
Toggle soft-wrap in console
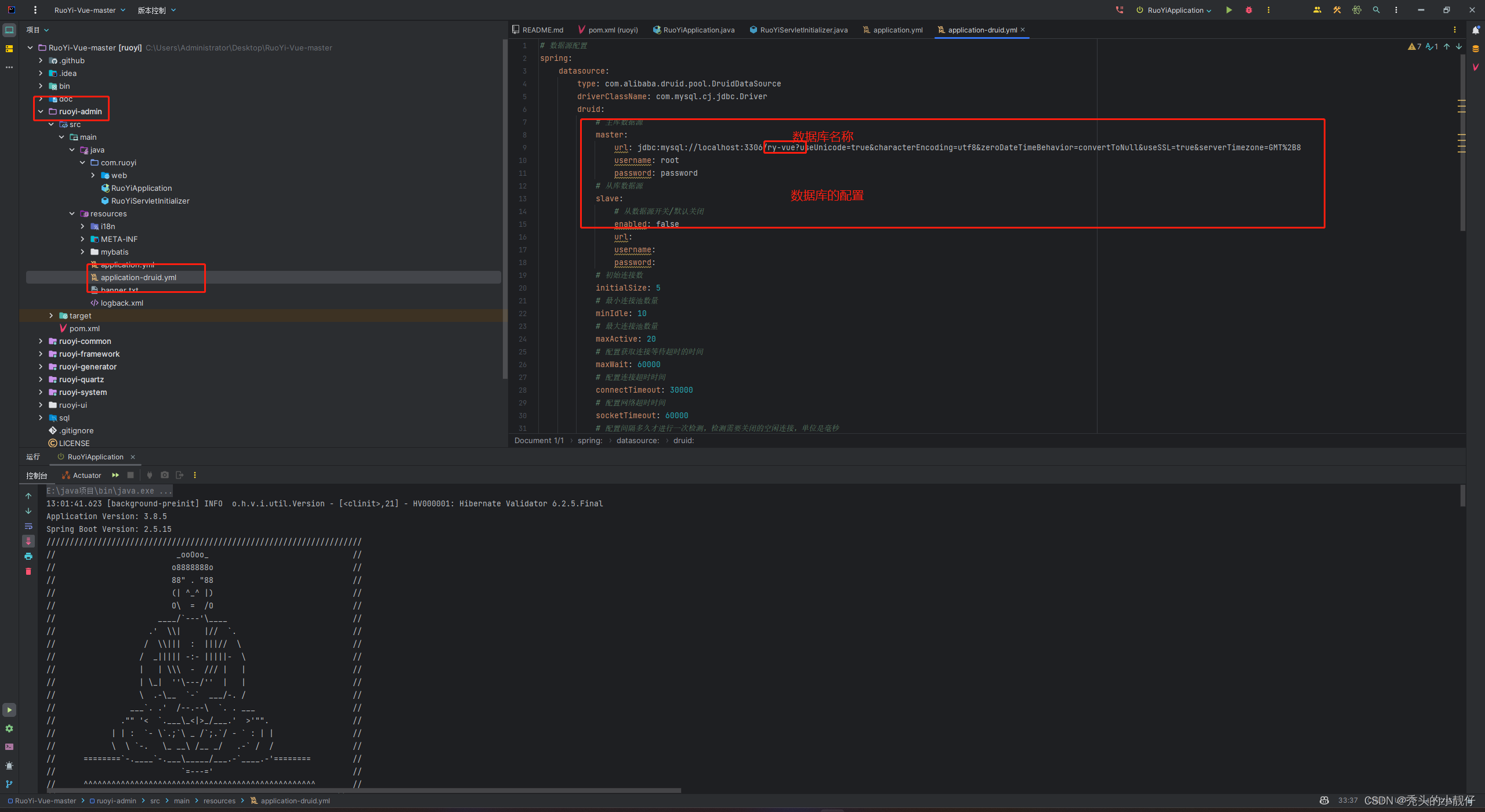[x=28, y=526]
